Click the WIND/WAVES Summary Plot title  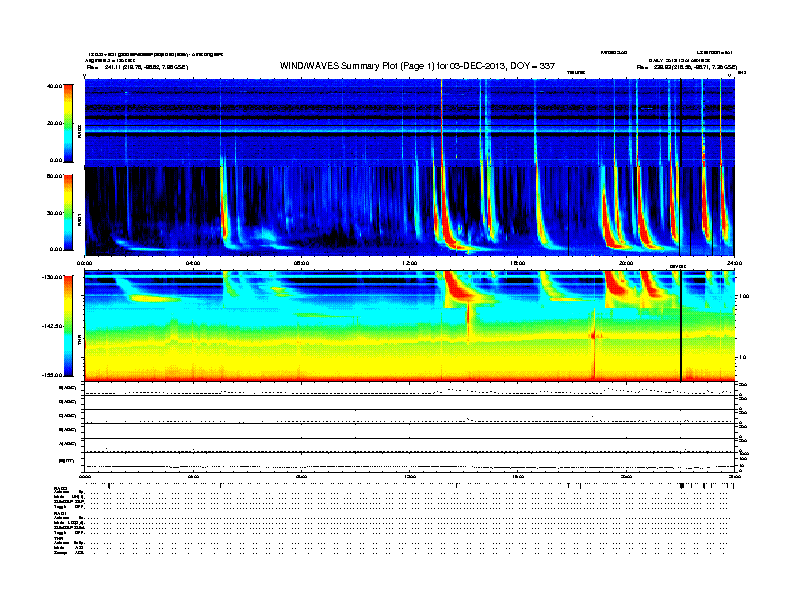tap(417, 66)
